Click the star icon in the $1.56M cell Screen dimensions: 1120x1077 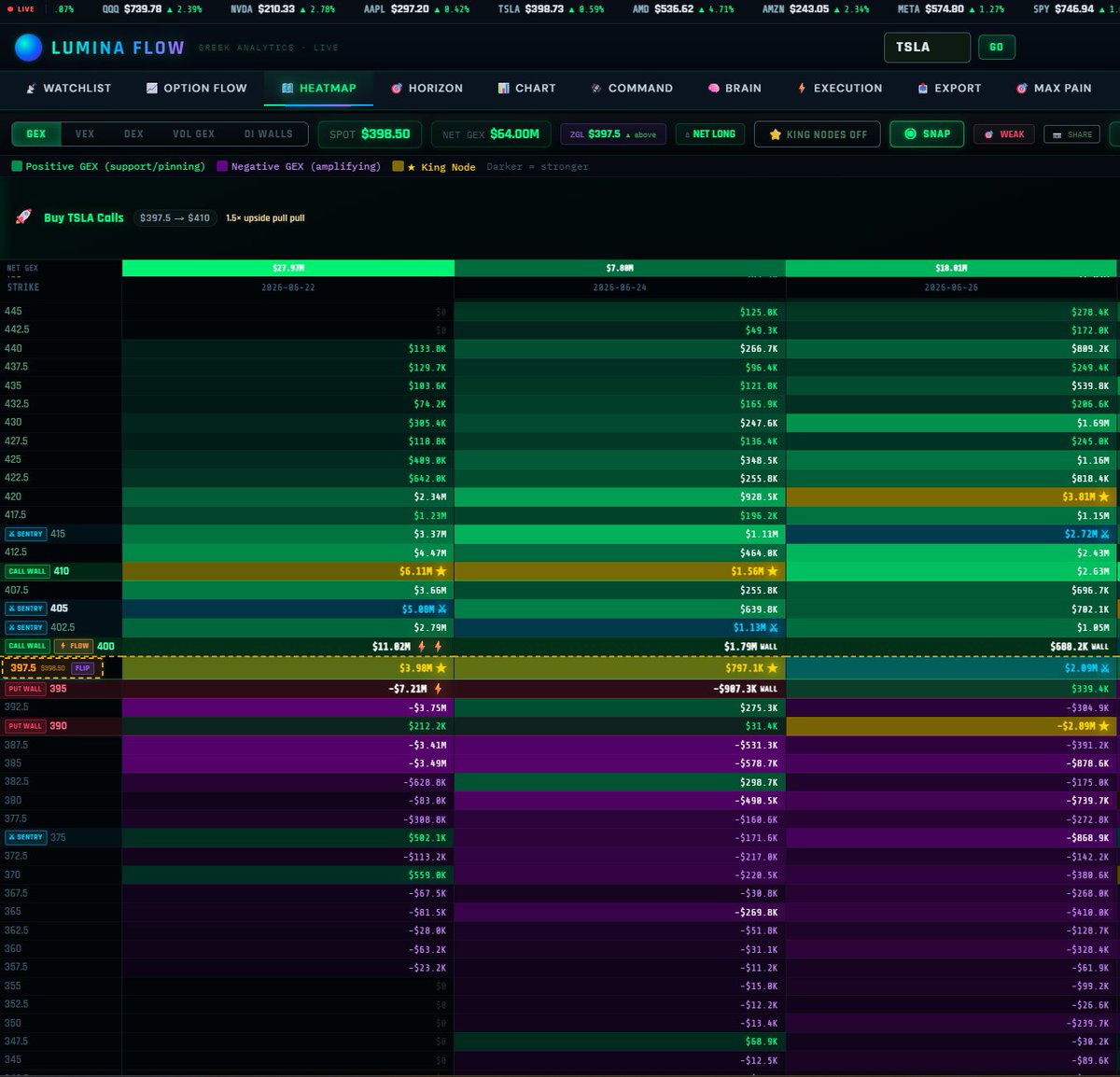tap(773, 571)
